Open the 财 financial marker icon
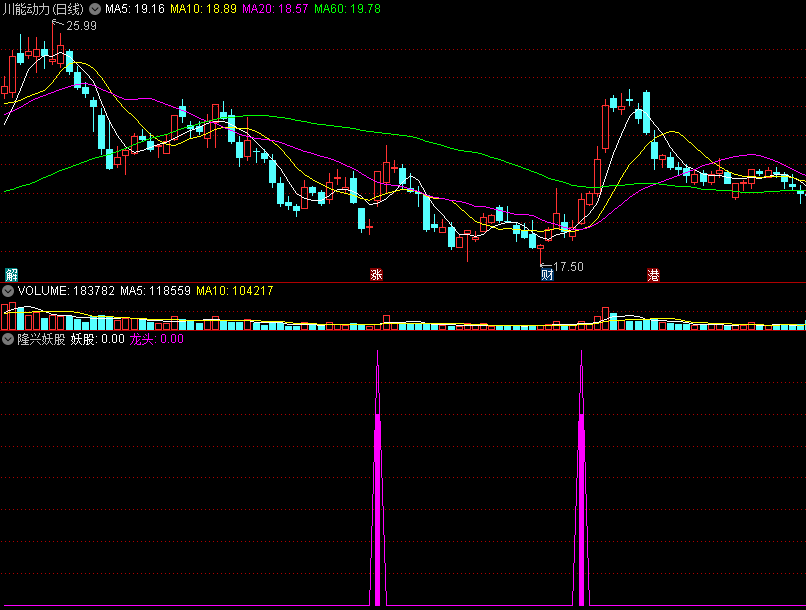Screen dimensions: 806x610 [547, 275]
